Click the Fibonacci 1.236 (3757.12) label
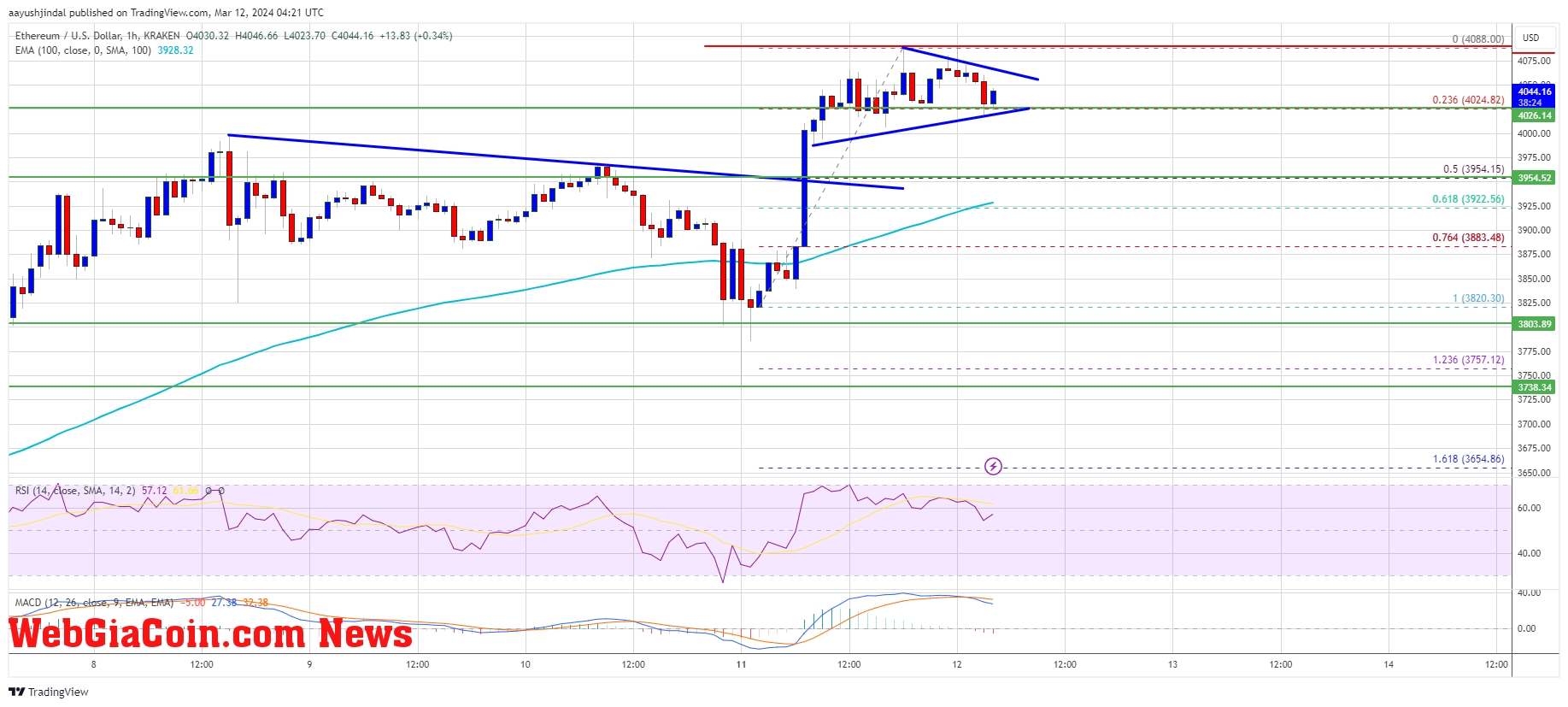The height and width of the screenshot is (707, 1568). (x=1468, y=360)
